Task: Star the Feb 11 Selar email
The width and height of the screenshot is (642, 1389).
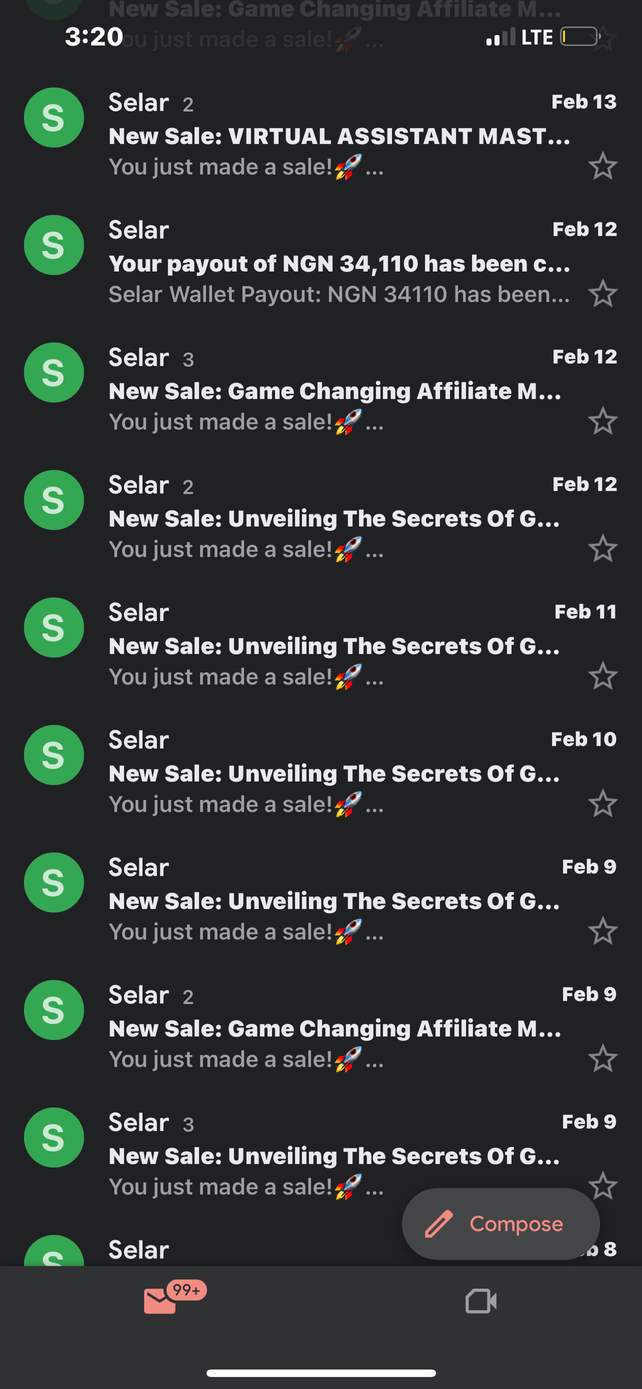Action: [x=602, y=677]
